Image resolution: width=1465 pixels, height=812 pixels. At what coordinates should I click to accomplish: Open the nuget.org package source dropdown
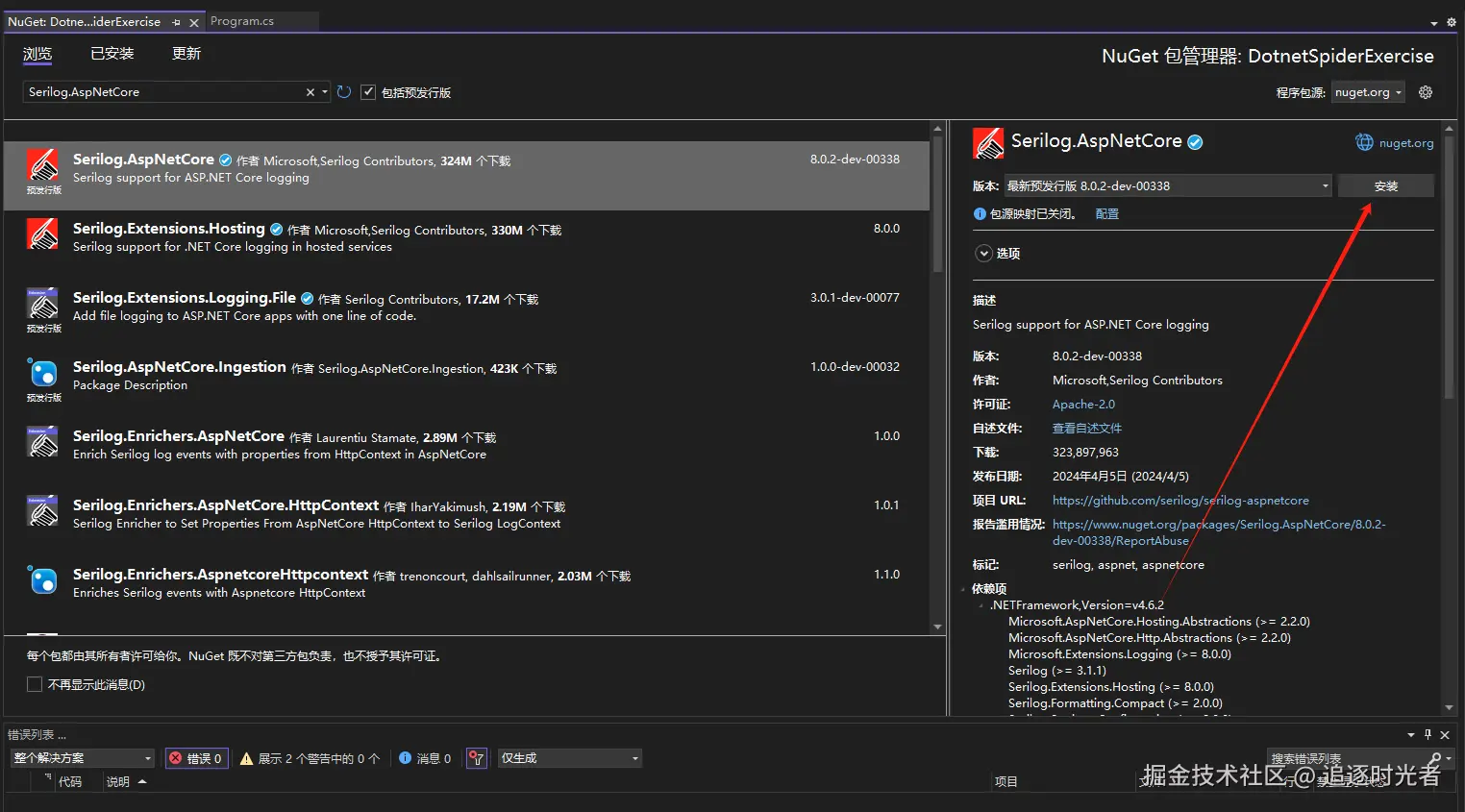click(x=1369, y=92)
